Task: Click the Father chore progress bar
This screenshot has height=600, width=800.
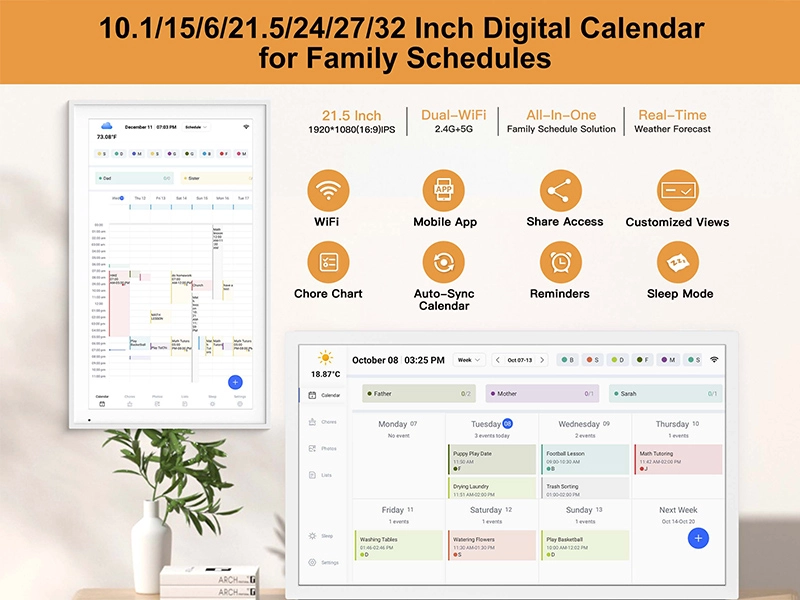Action: point(421,394)
